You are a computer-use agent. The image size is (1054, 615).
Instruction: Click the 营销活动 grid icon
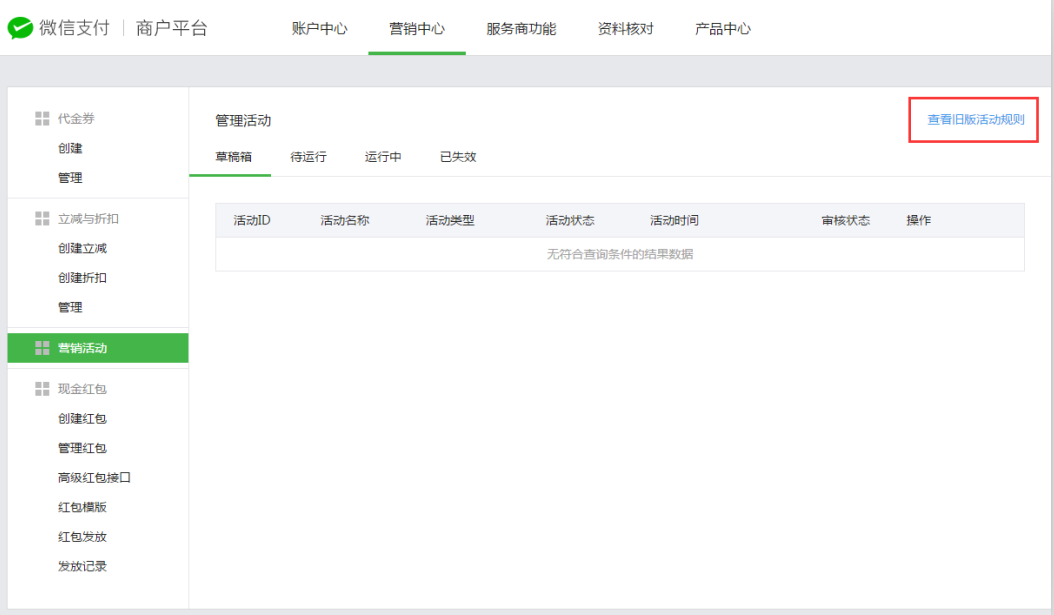42,348
